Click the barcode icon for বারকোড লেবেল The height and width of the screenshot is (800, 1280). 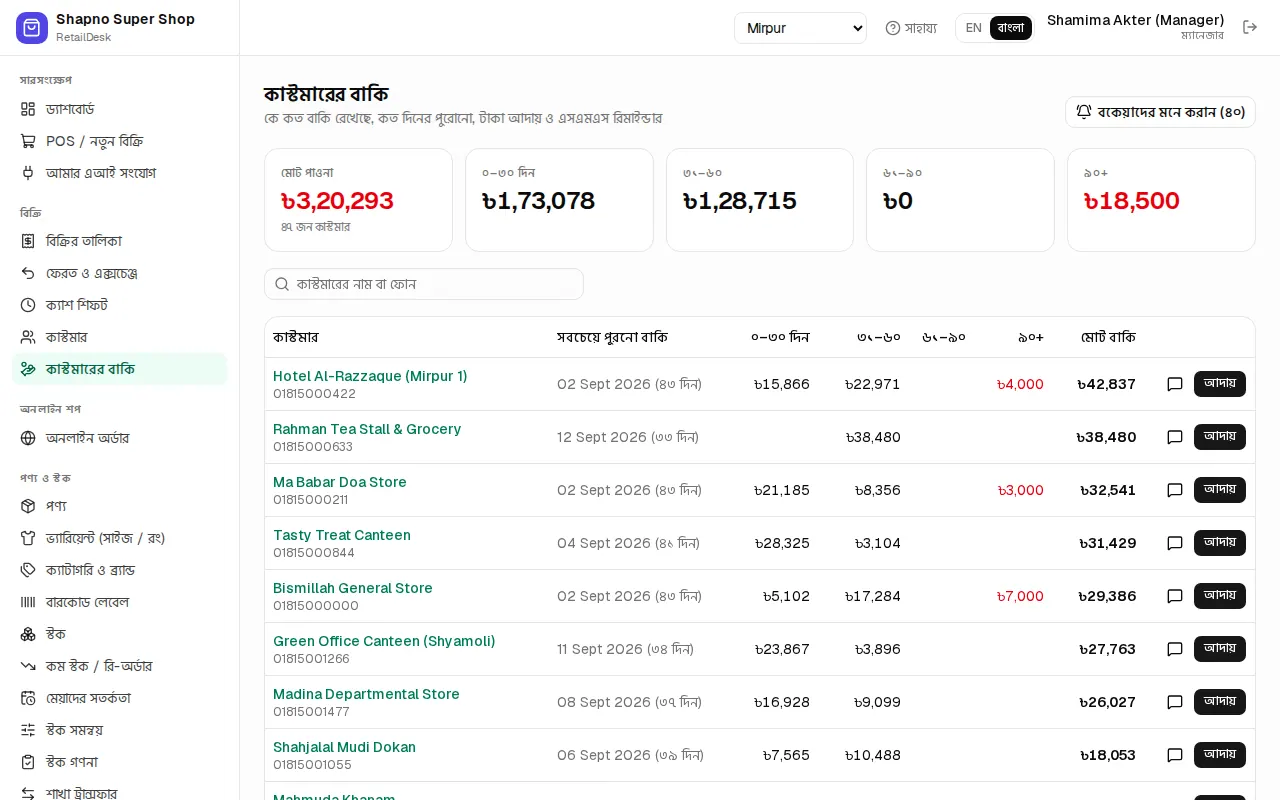(28, 602)
